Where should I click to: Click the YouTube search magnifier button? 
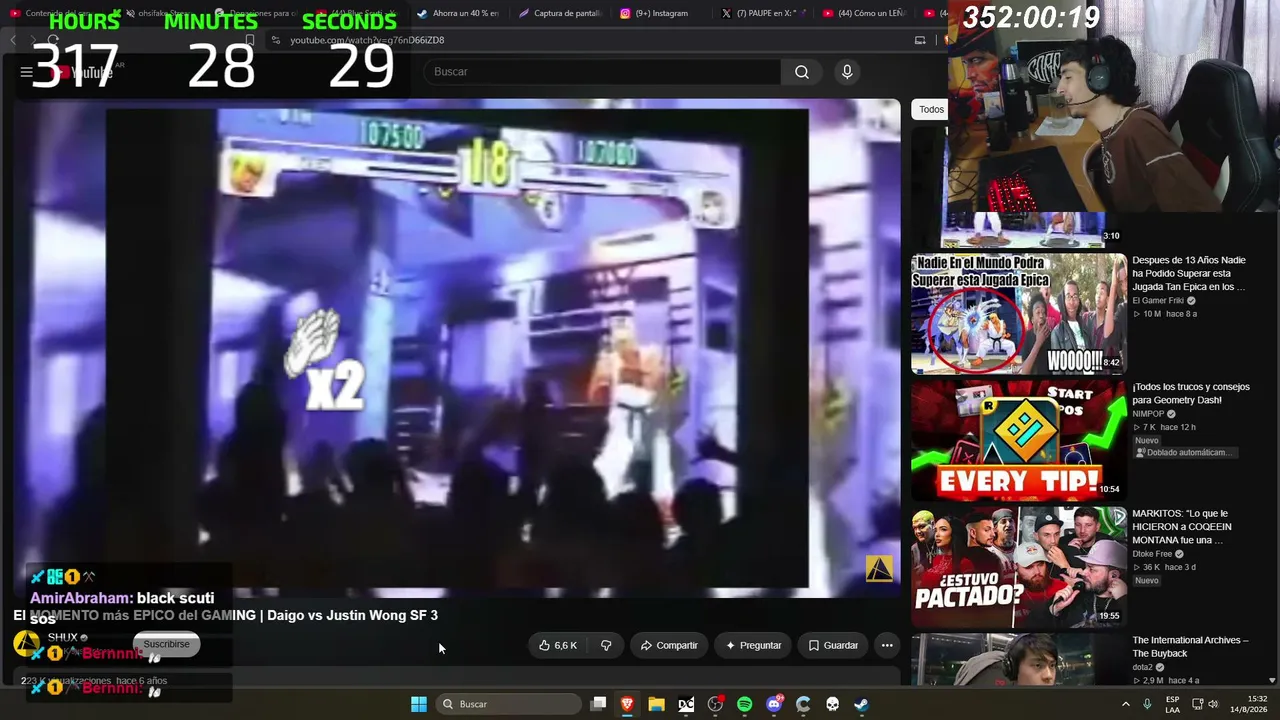pos(802,72)
